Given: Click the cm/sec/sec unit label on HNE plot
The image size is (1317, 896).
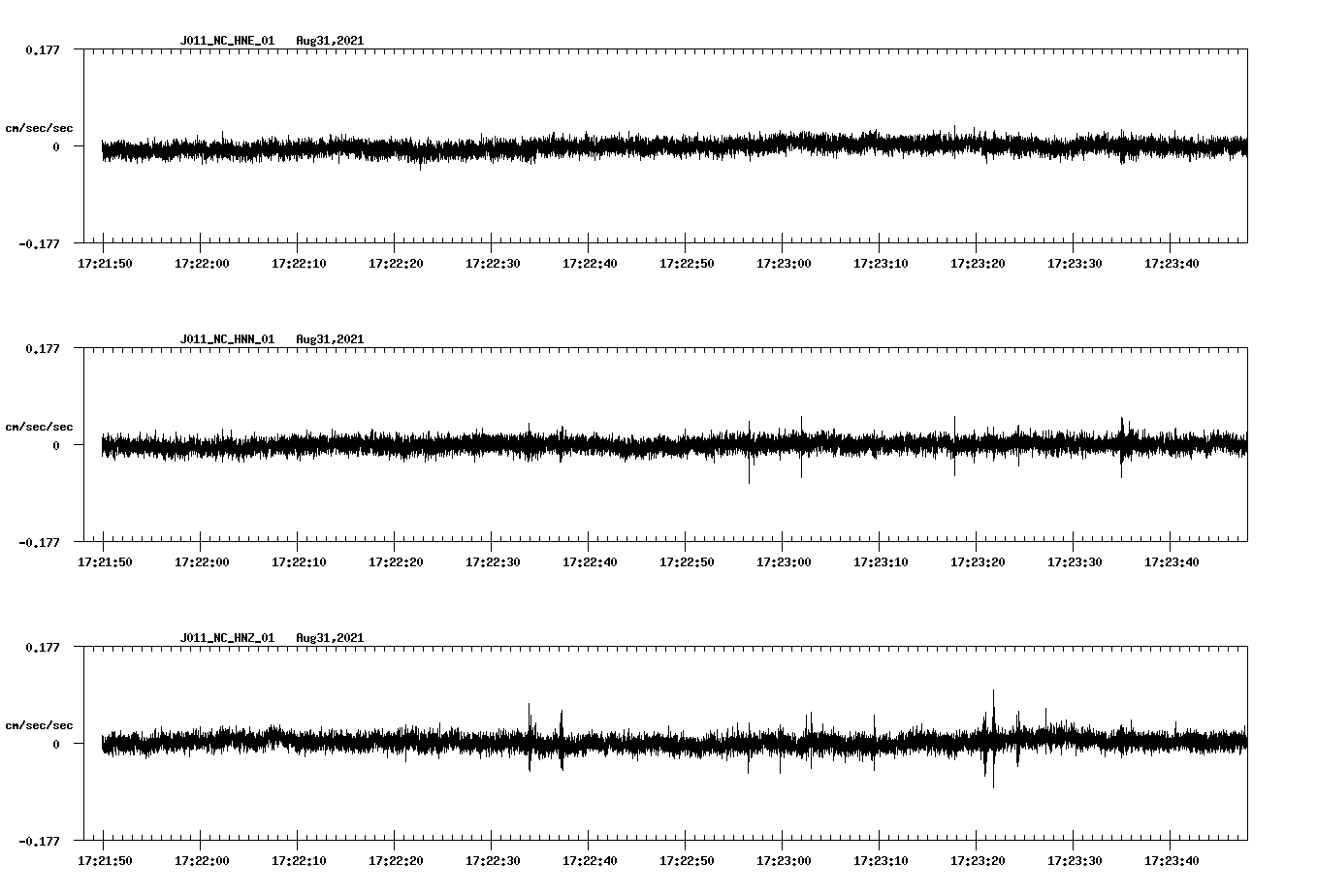Looking at the screenshot, I should 39,128.
